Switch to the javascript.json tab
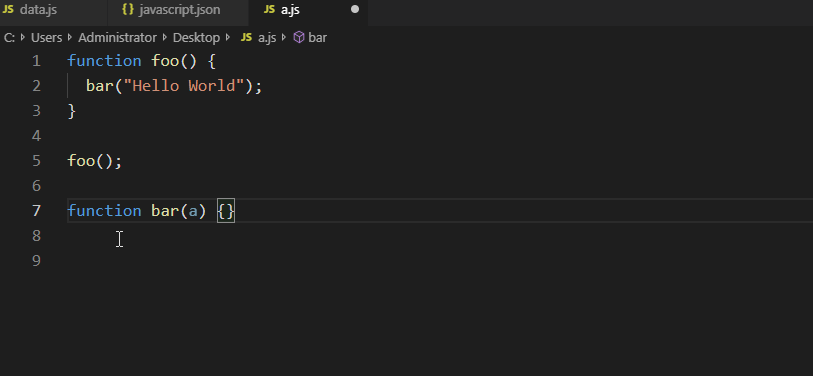Image resolution: width=813 pixels, height=376 pixels. (x=178, y=10)
